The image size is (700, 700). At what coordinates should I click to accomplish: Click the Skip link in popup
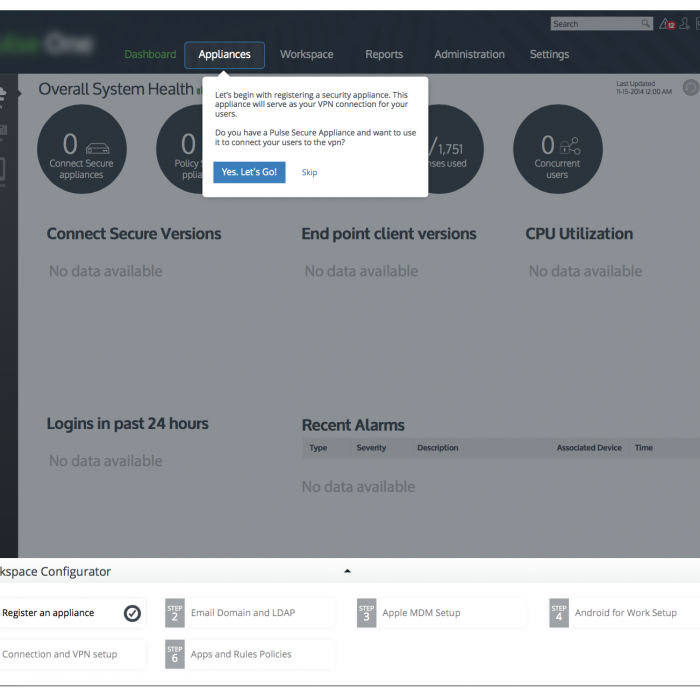coord(310,173)
